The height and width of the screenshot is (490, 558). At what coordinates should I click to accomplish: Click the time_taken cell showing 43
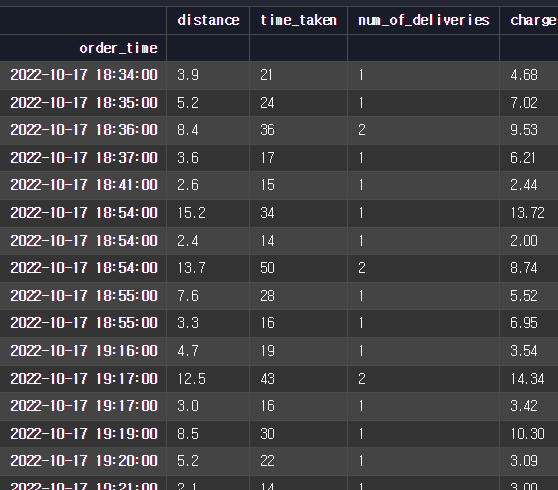click(x=299, y=379)
